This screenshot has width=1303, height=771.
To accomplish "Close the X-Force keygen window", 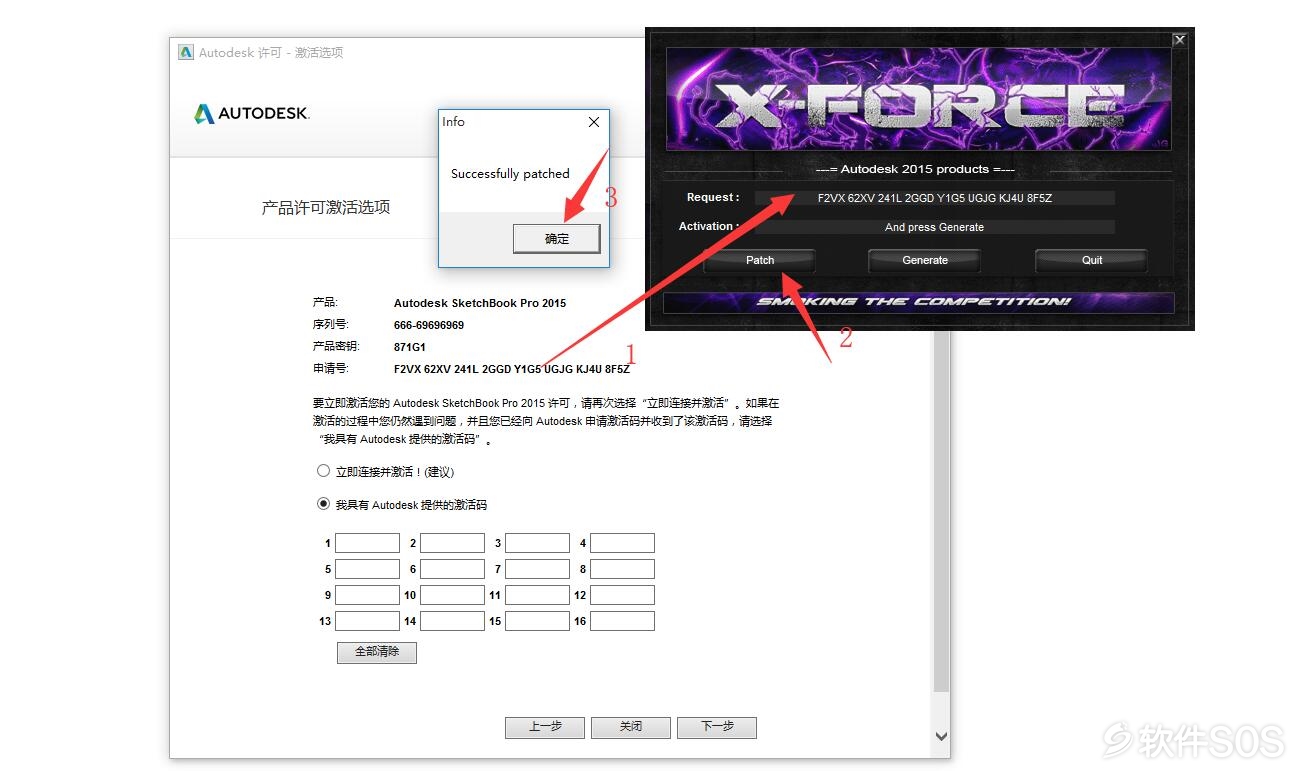I will [x=1179, y=40].
